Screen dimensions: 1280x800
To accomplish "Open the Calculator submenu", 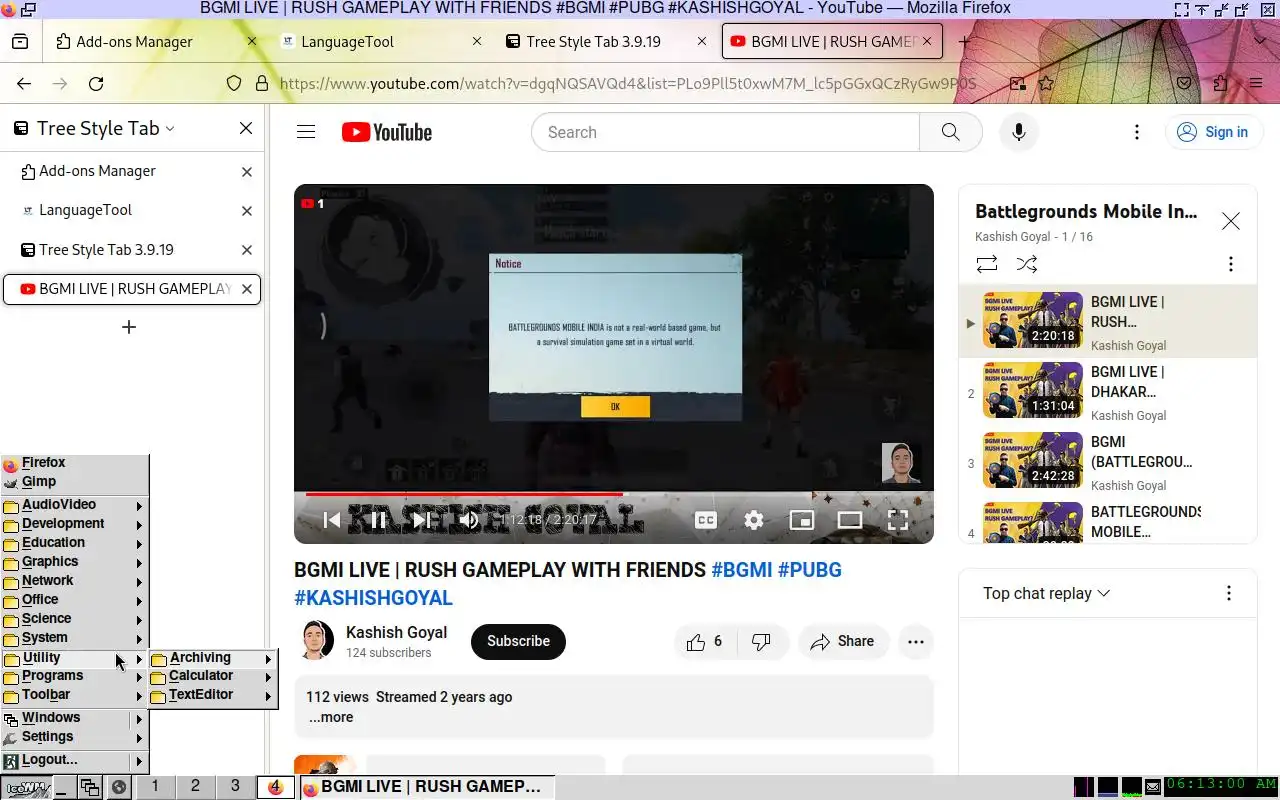I will click(x=213, y=676).
